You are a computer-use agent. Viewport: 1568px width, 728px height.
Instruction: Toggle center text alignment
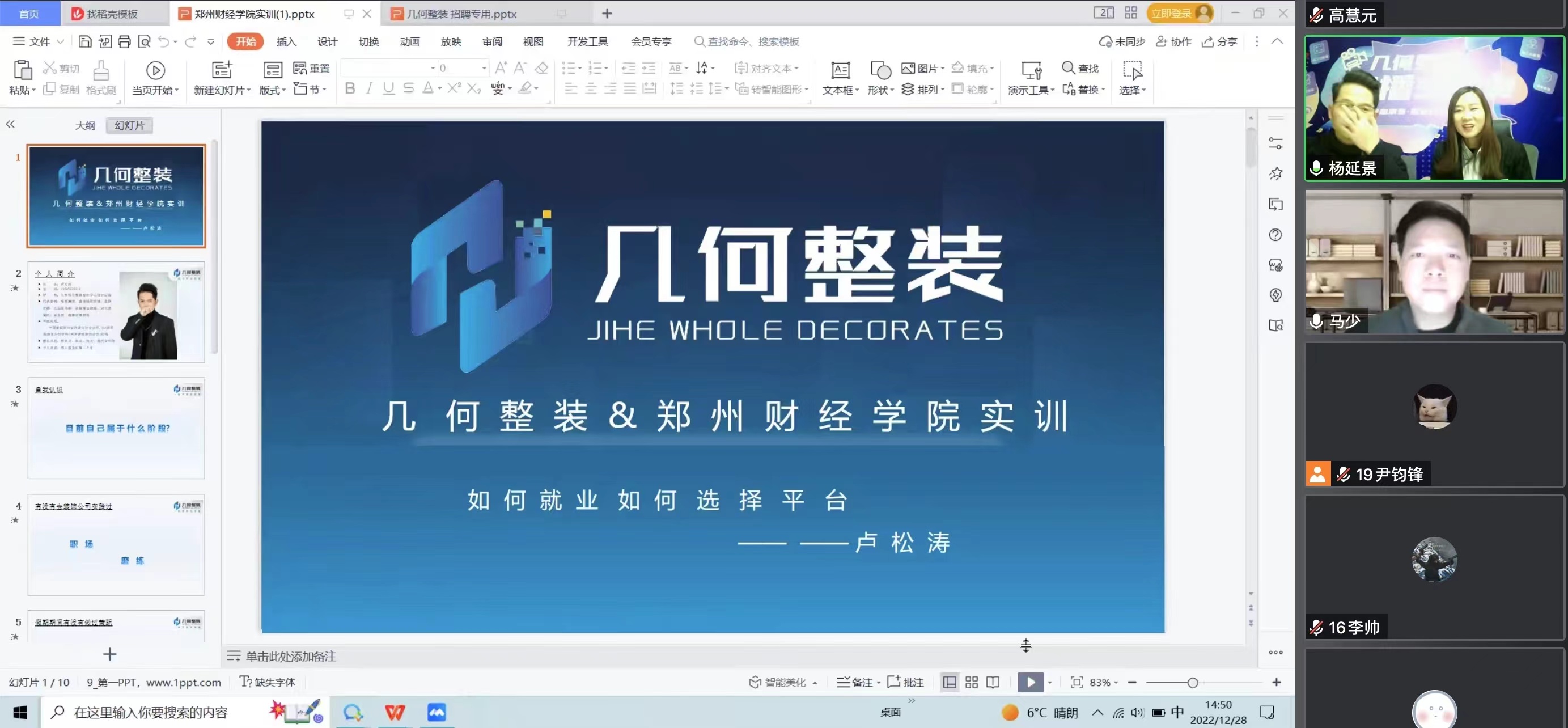pos(591,89)
